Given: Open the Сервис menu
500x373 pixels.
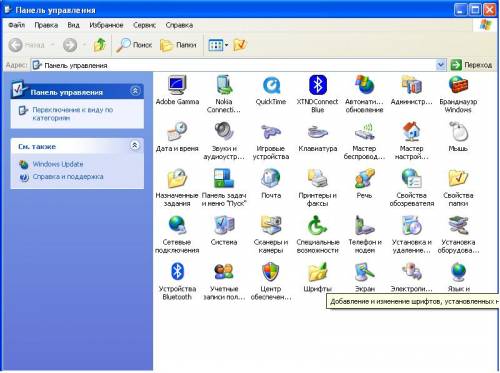Looking at the screenshot, I should point(144,25).
